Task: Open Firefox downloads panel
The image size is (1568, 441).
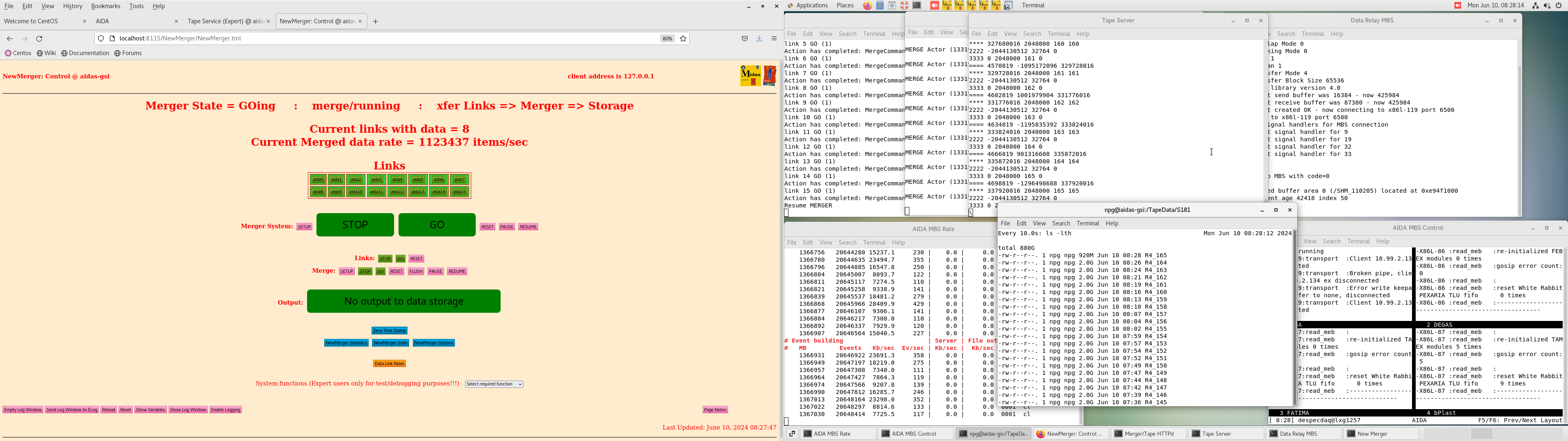Action: pyautogui.click(x=759, y=39)
